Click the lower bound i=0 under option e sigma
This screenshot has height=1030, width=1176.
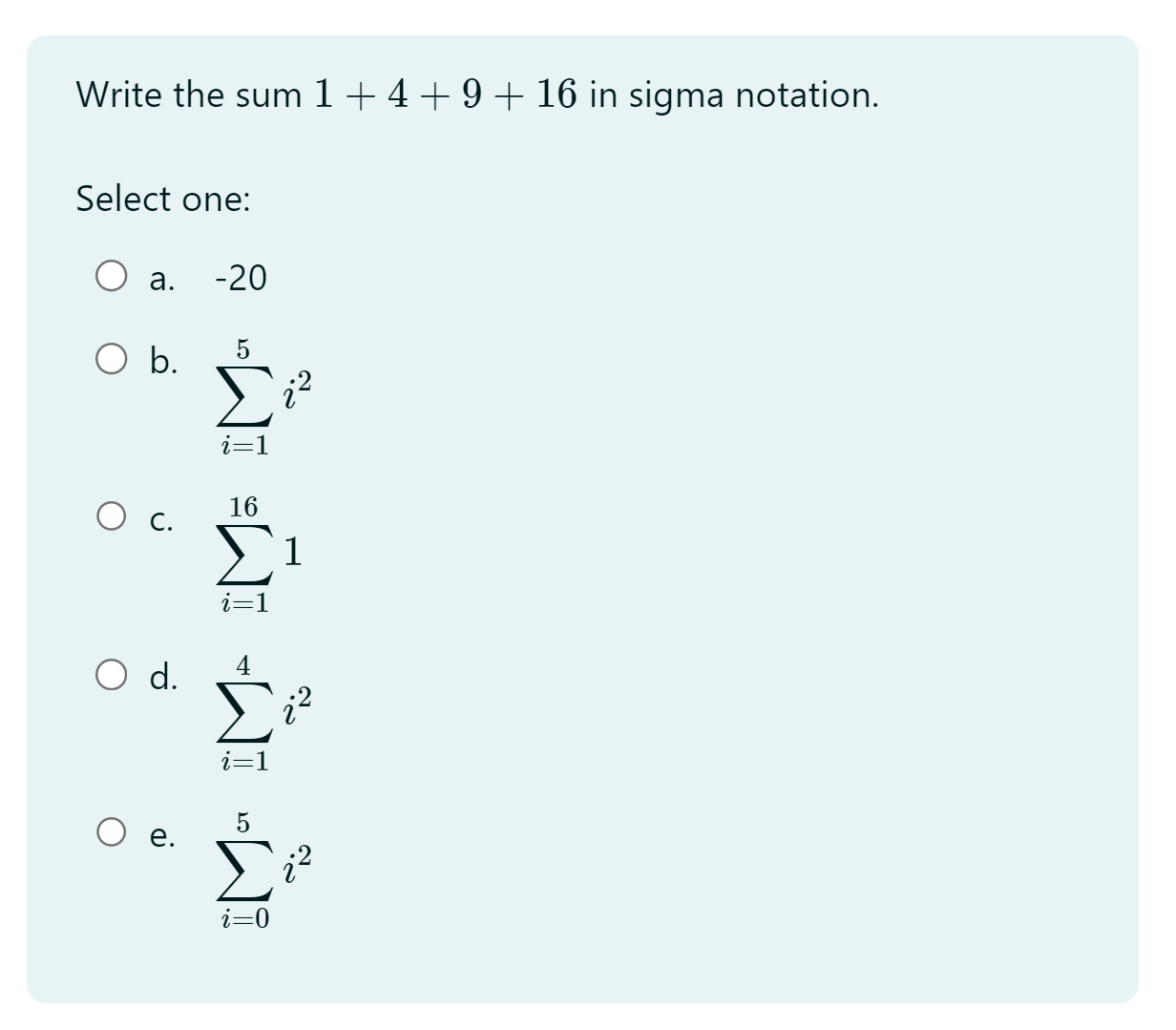[245, 917]
